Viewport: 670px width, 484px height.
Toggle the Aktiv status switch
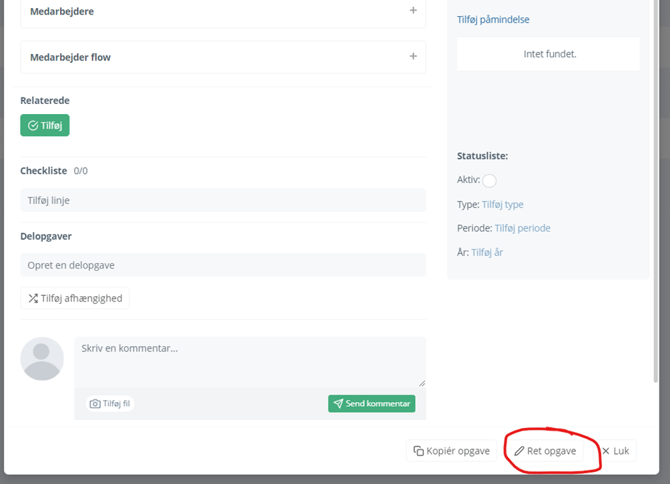tap(489, 181)
